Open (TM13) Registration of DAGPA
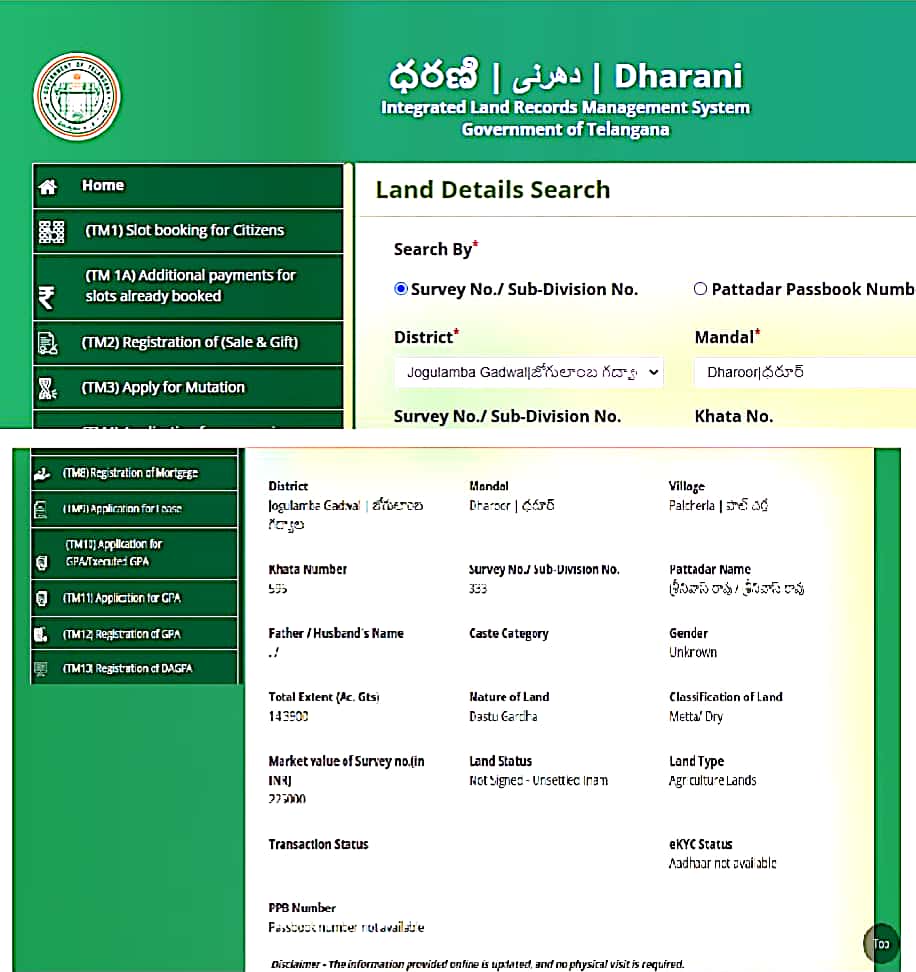Viewport: 916px width, 972px height. click(134, 668)
